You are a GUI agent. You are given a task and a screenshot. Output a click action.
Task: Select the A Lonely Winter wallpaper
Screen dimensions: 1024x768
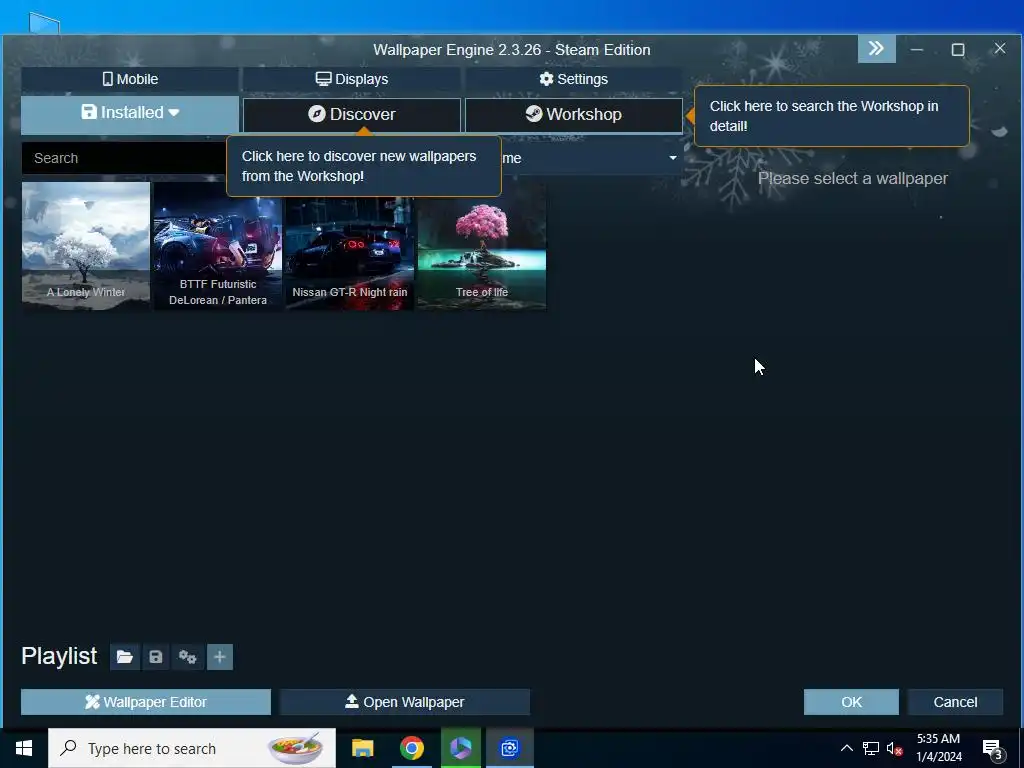pyautogui.click(x=86, y=246)
